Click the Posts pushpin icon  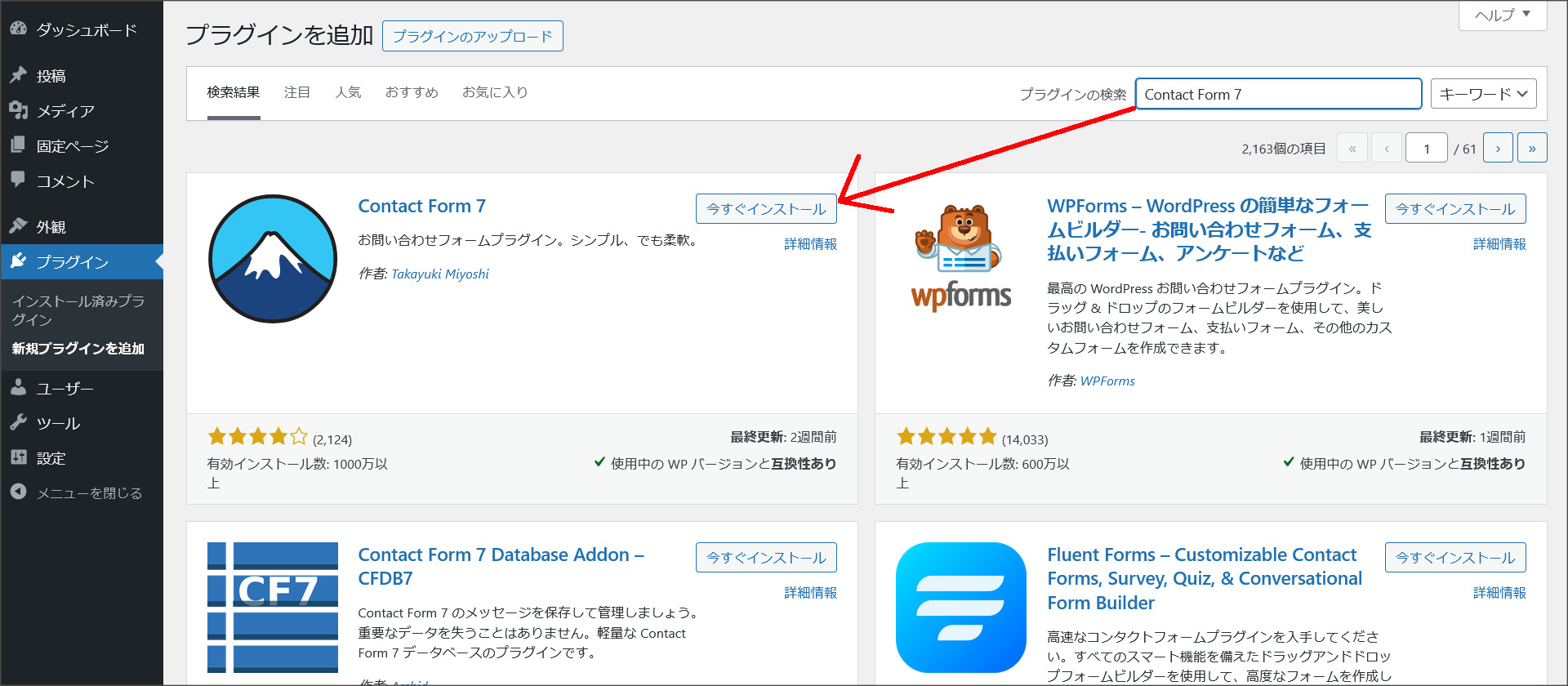coord(18,75)
